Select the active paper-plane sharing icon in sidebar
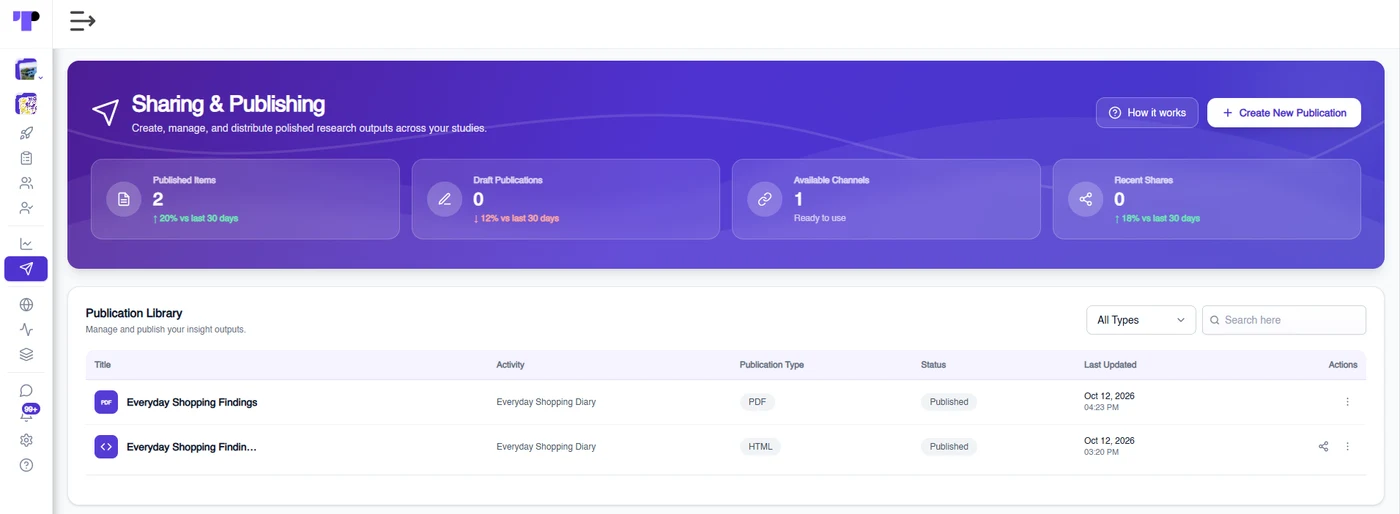Screen dimensions: 1400x514 pyautogui.click(x=26, y=269)
